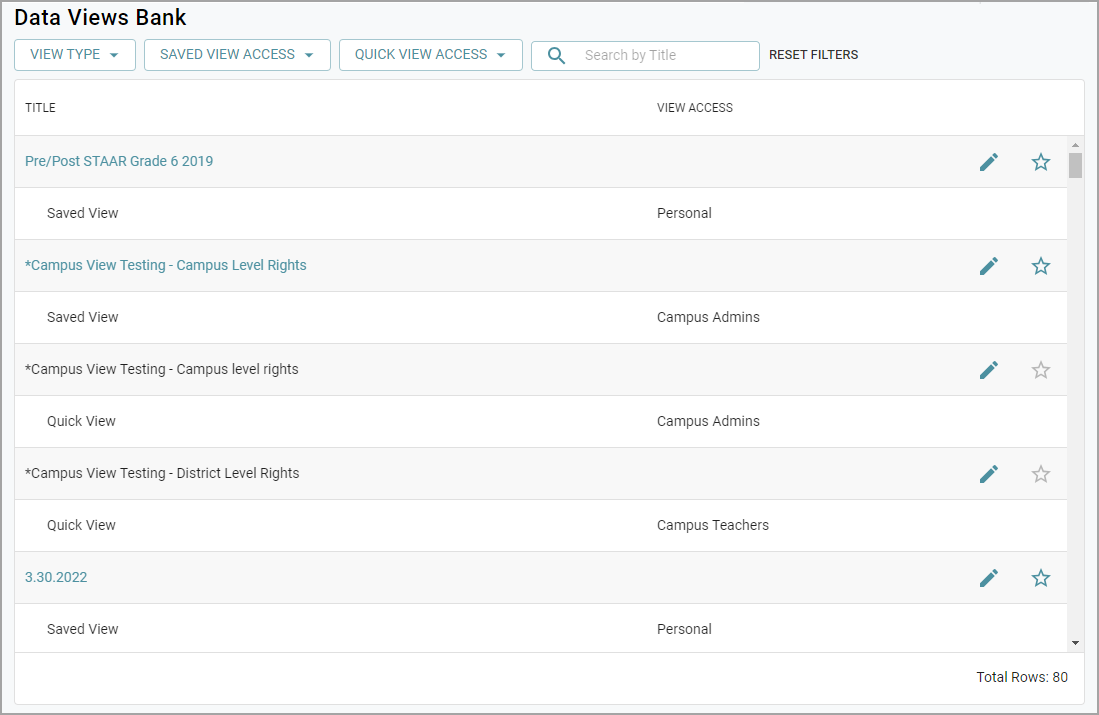Favorite the 3.30.2022 view
Viewport: 1099px width, 715px height.
pos(1041,578)
